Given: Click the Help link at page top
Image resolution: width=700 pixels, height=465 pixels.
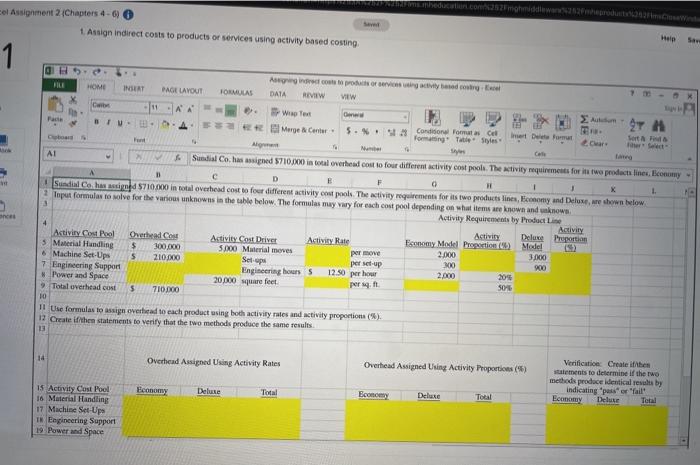Looking at the screenshot, I should coord(668,38).
